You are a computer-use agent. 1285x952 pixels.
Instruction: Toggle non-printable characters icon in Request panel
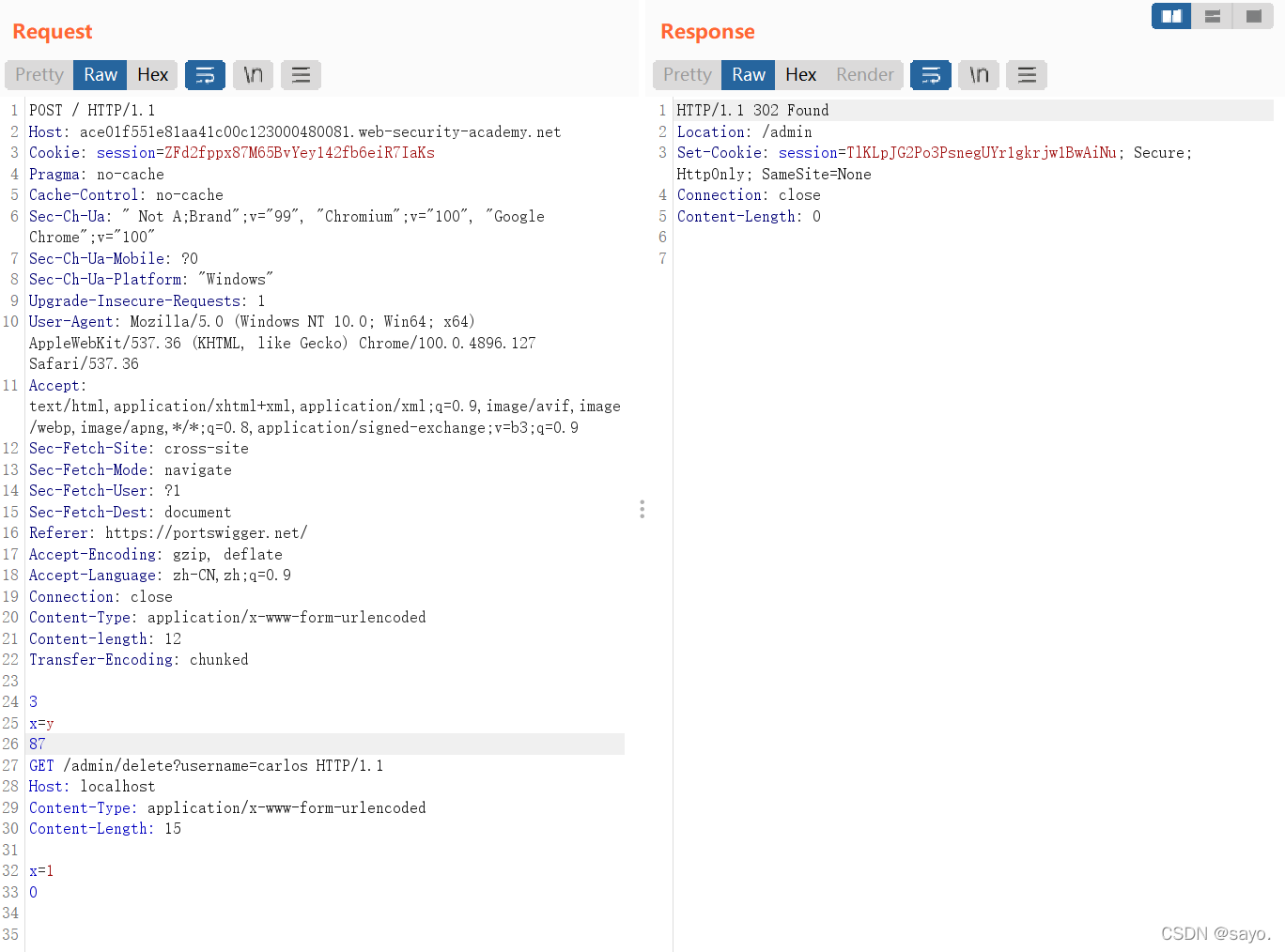253,75
